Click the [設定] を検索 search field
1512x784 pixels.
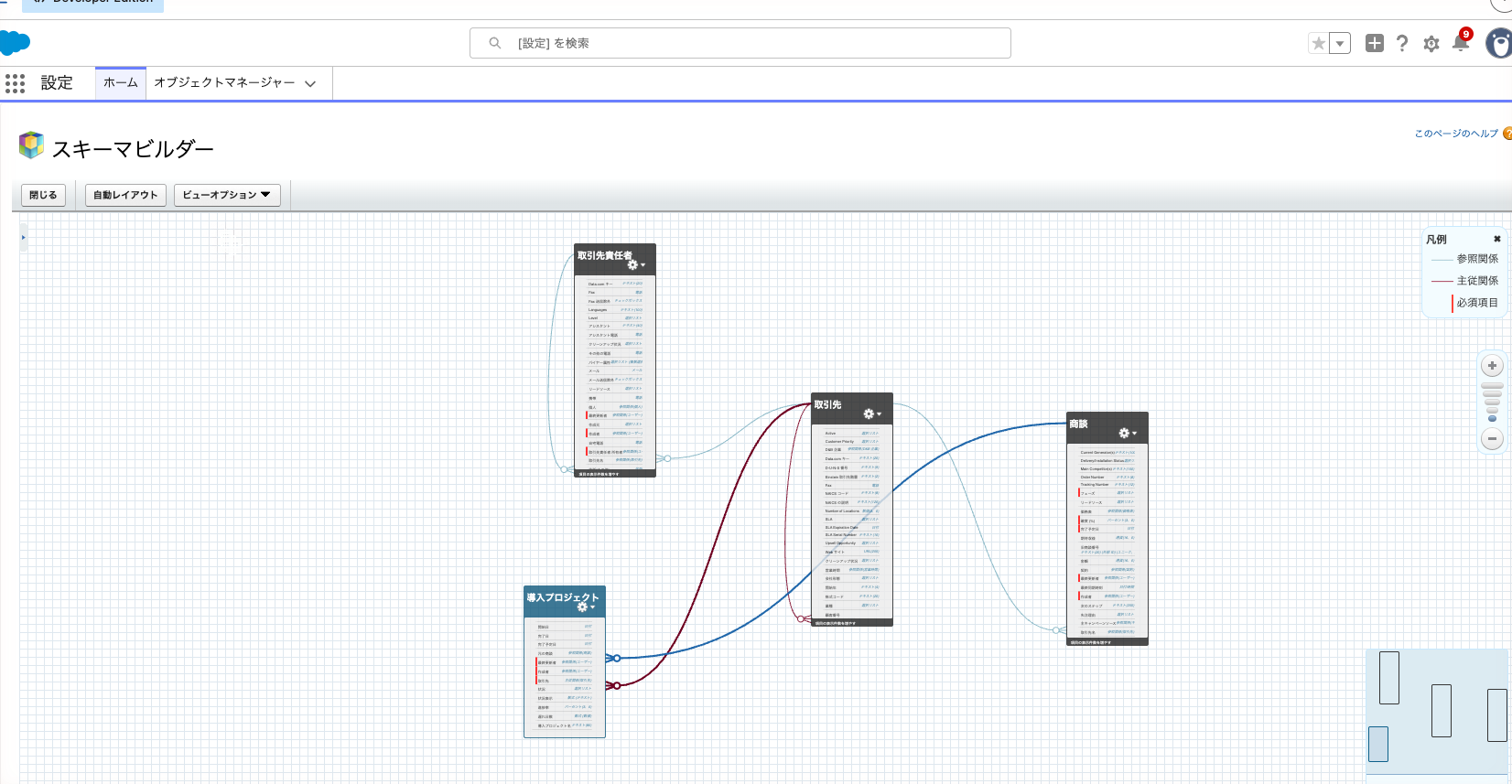(x=740, y=43)
